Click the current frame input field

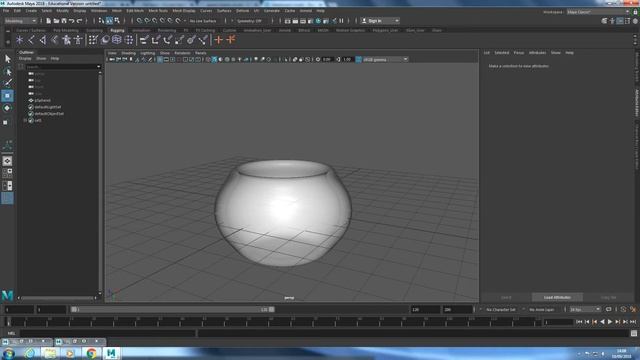coord(558,322)
